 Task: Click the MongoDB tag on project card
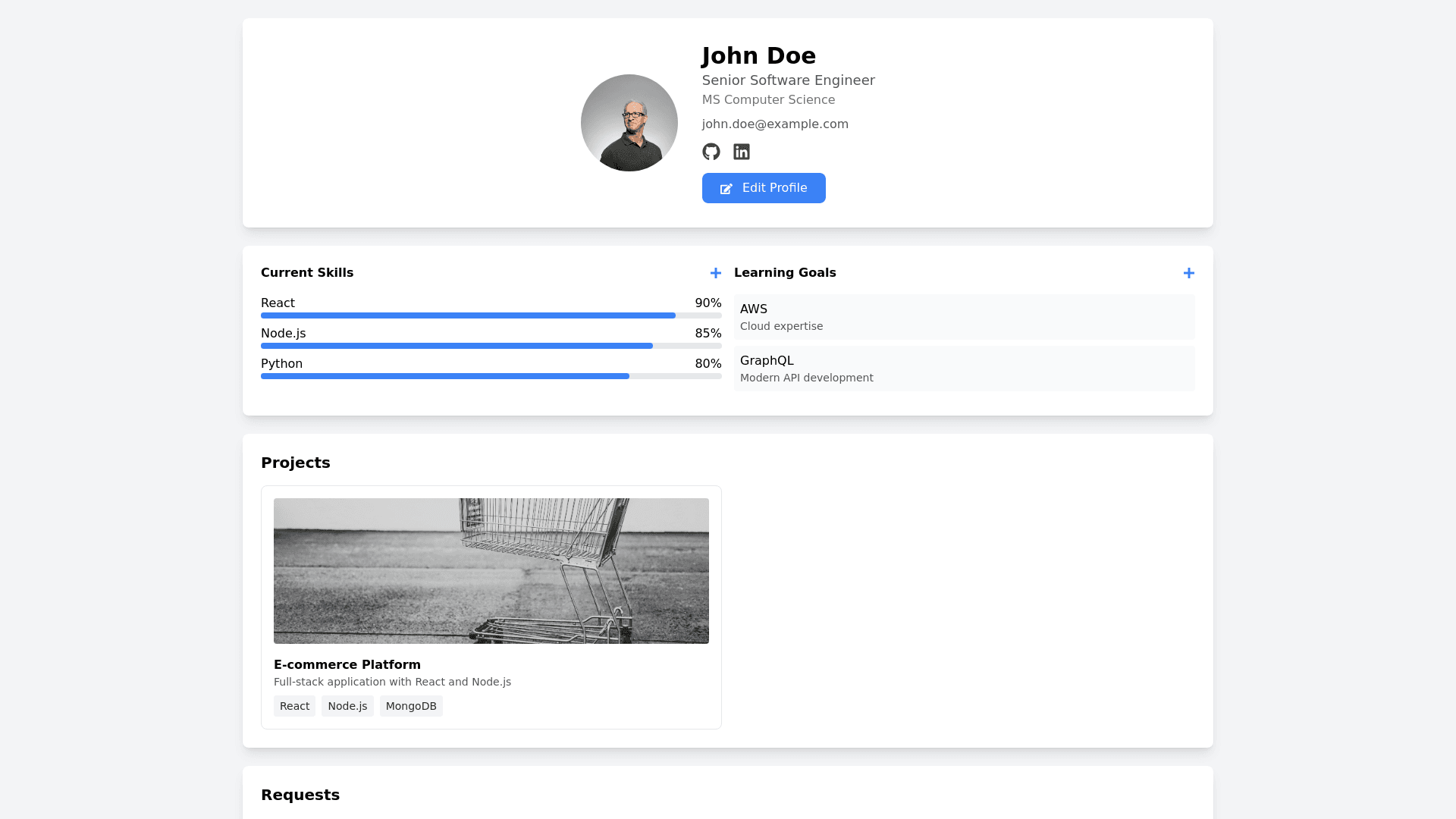411,706
